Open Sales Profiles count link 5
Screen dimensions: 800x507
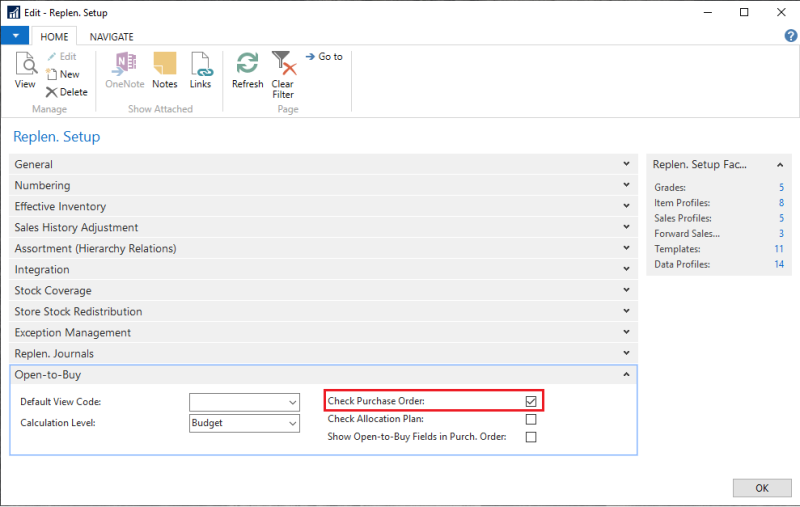(x=781, y=218)
